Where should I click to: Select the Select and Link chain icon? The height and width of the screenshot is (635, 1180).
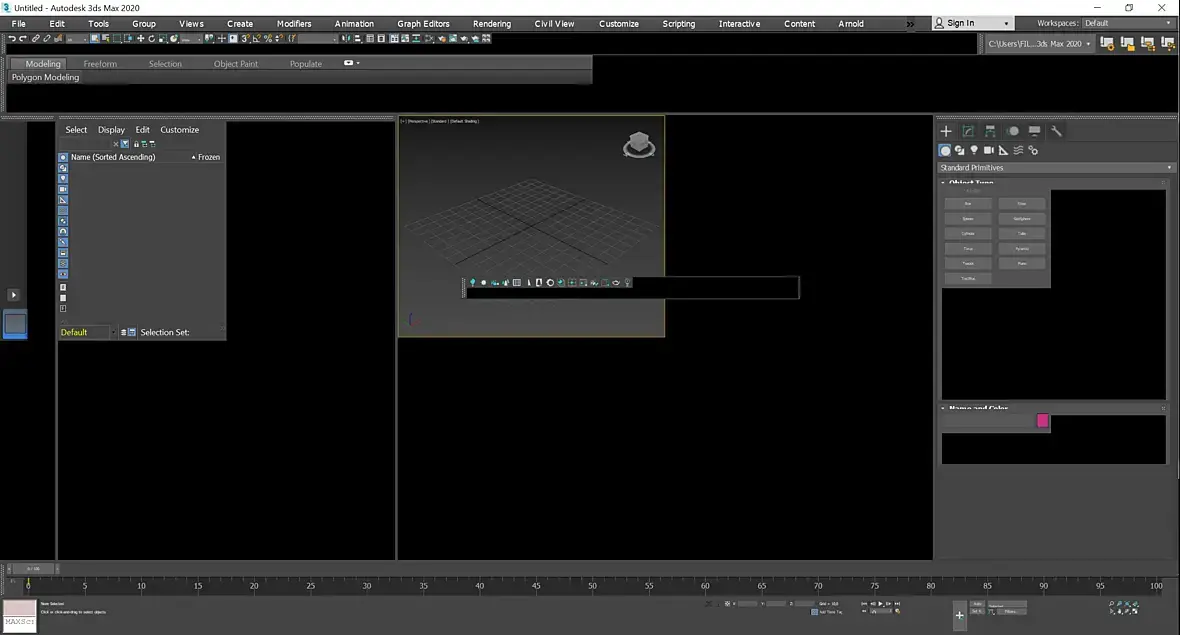click(x=35, y=38)
